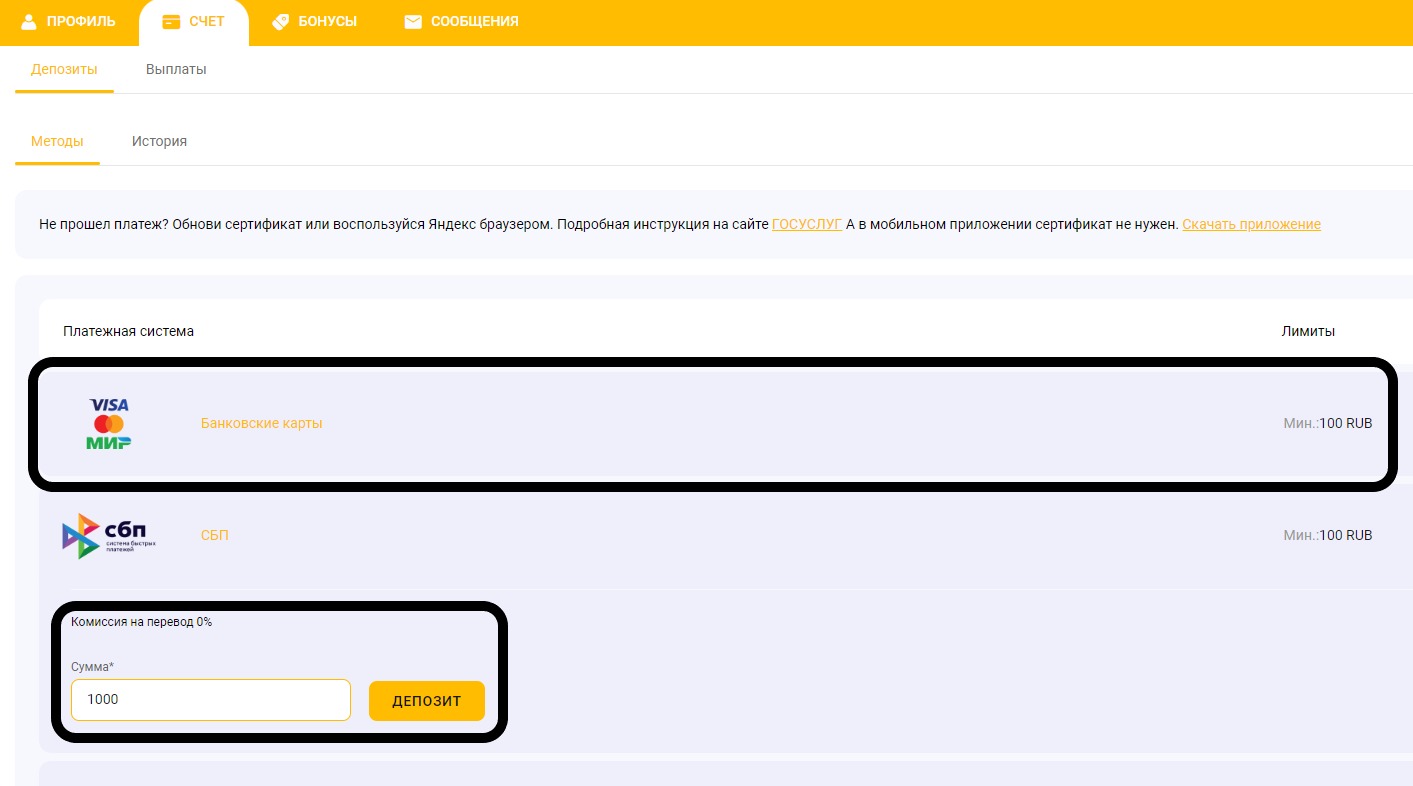Click the Комиссия на перевод 0% text
The image size is (1413, 786).
pyautogui.click(x=141, y=622)
